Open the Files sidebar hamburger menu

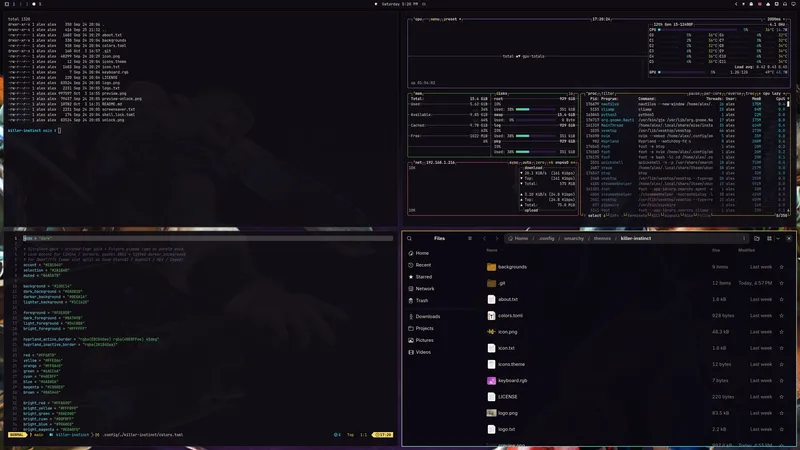click(x=470, y=238)
